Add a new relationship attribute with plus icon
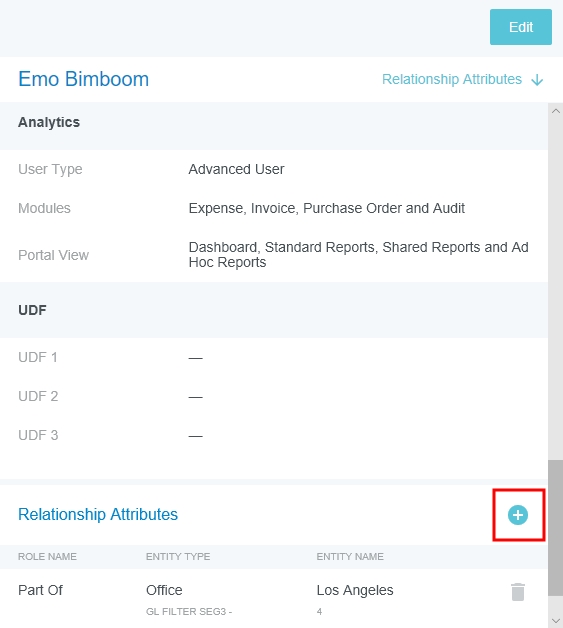 518,515
